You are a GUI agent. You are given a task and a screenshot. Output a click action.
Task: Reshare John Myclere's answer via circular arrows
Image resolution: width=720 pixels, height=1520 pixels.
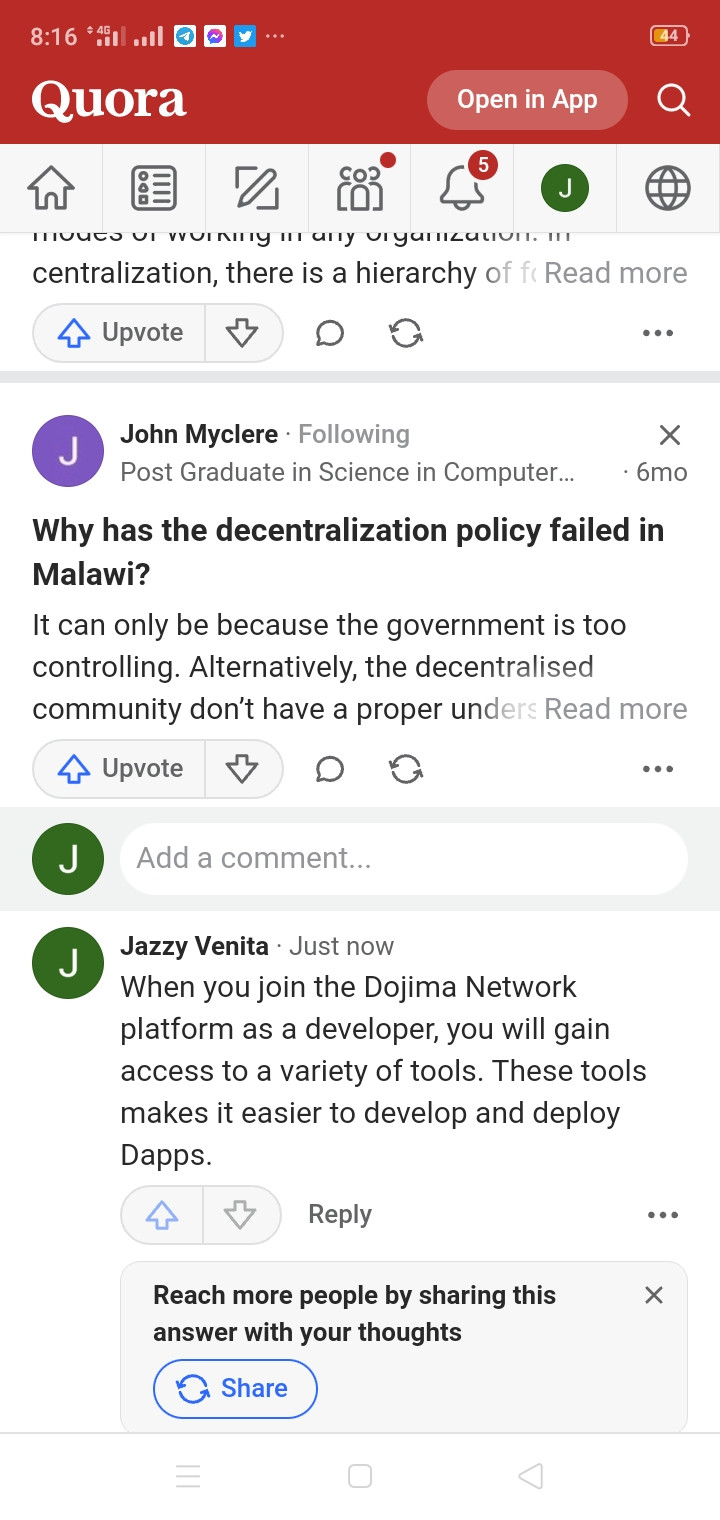(x=406, y=768)
